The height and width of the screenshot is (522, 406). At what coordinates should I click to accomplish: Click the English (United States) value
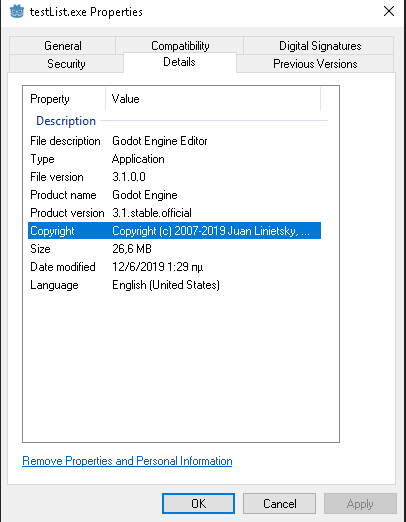pos(166,285)
